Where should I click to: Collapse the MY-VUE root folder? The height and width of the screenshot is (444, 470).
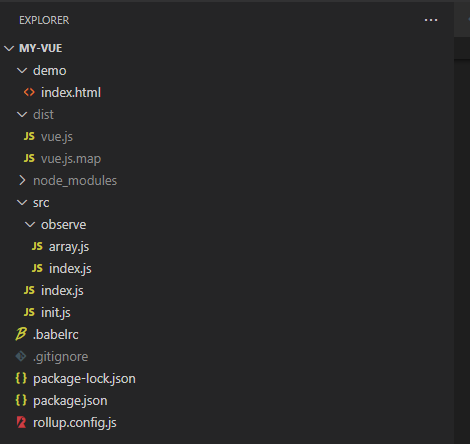pyautogui.click(x=9, y=48)
